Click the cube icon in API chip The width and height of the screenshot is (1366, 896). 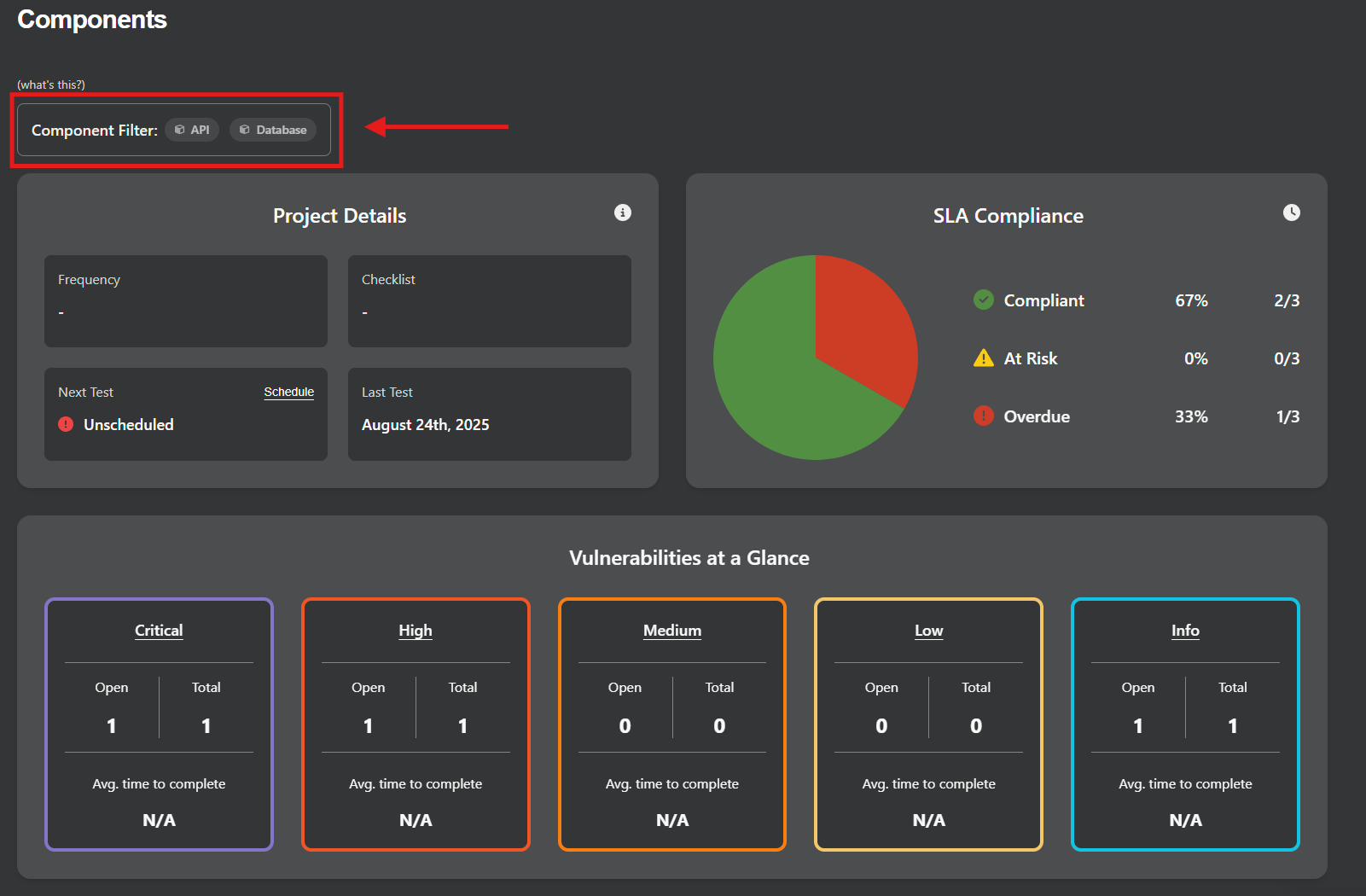(x=179, y=130)
